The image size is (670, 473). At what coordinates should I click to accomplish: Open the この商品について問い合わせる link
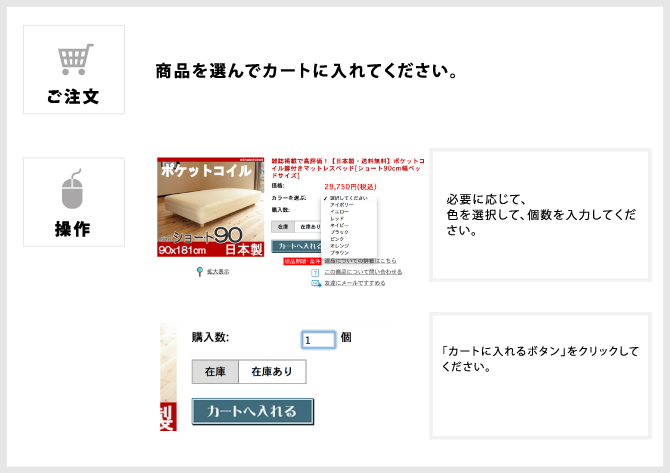[x=363, y=272]
